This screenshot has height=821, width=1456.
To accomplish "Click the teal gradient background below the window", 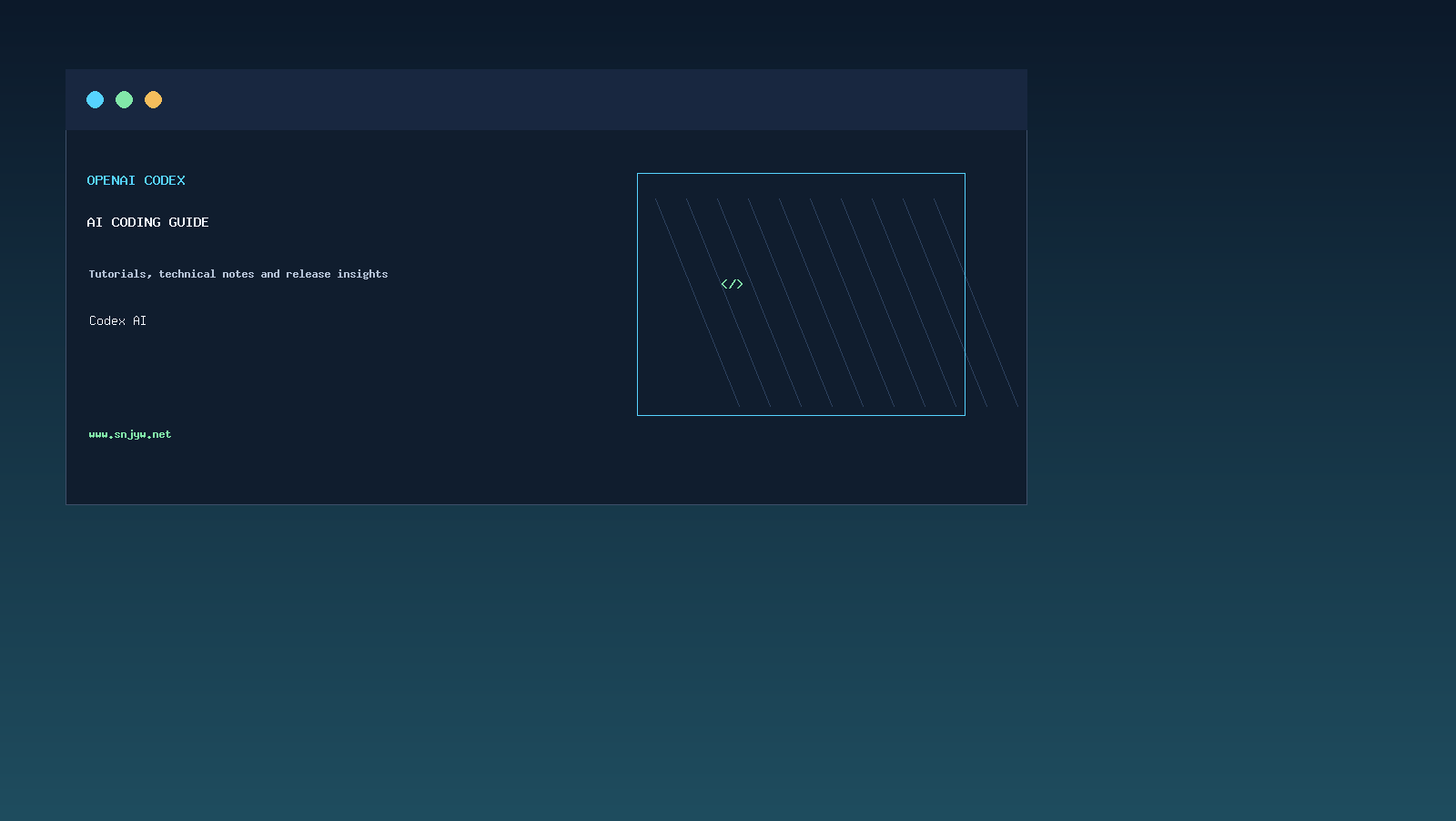I will (728, 664).
